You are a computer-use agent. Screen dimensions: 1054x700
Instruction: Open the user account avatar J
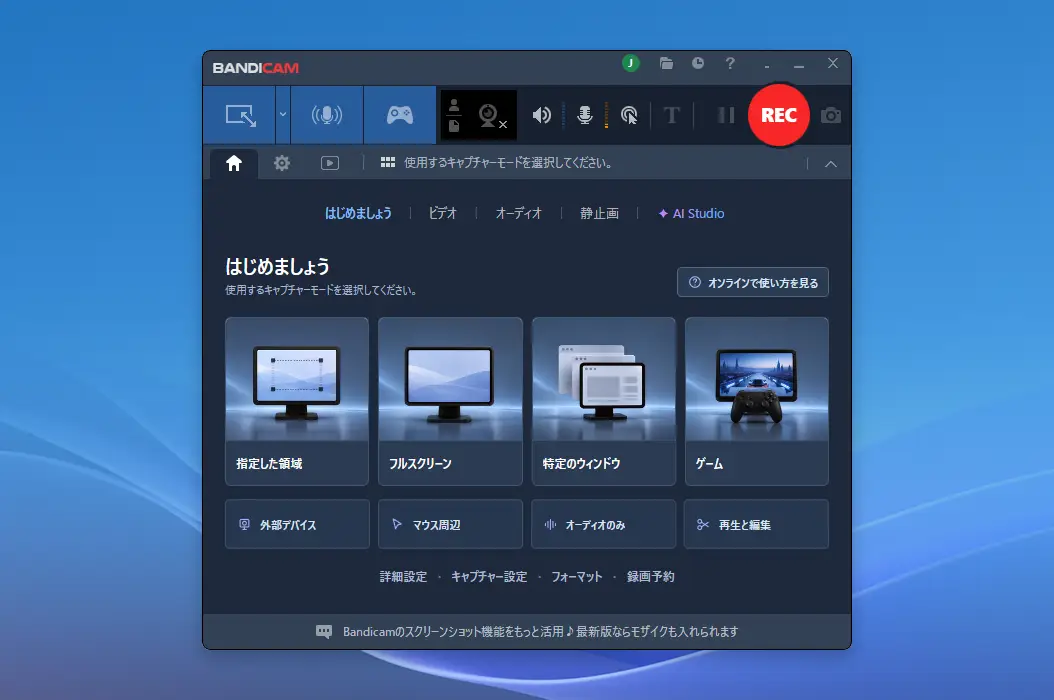[x=631, y=63]
